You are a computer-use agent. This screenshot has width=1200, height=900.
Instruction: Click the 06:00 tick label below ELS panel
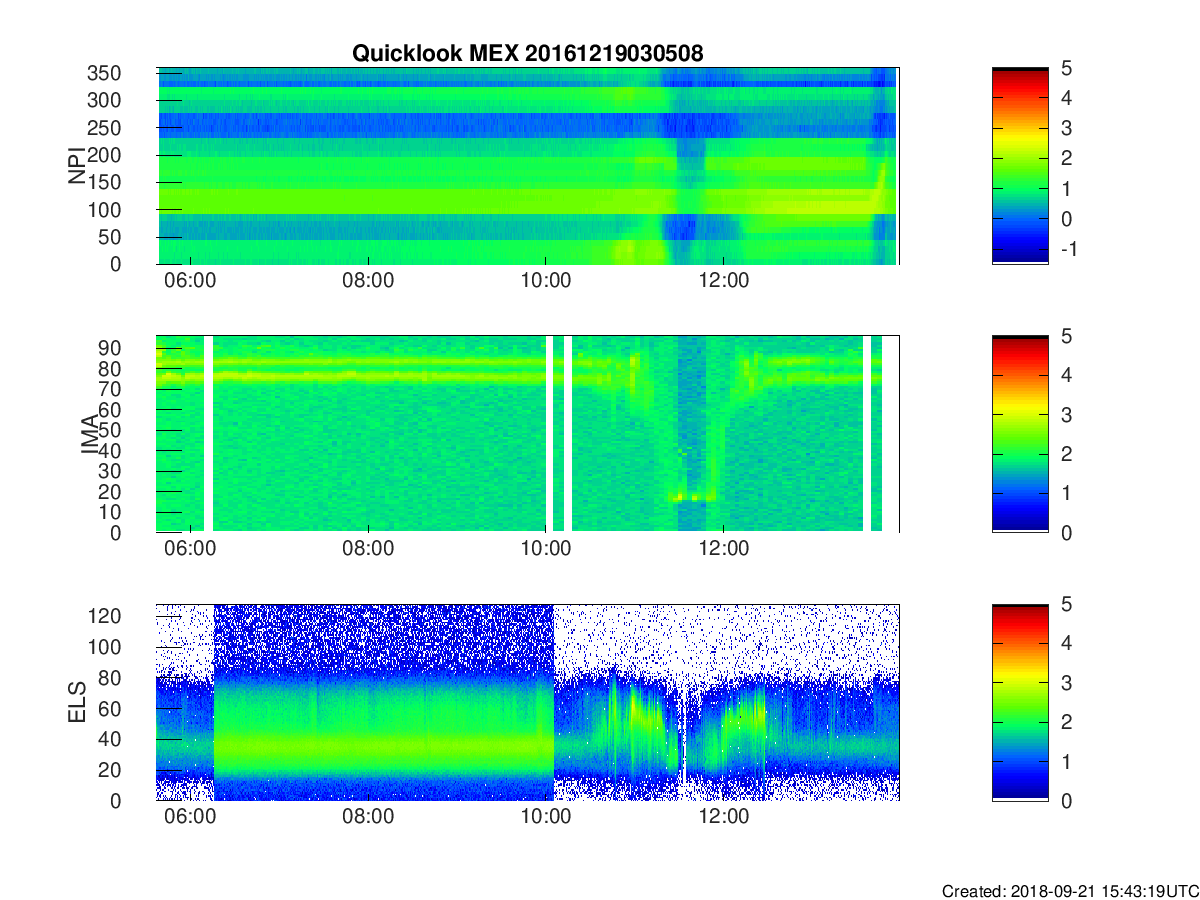pyautogui.click(x=191, y=817)
